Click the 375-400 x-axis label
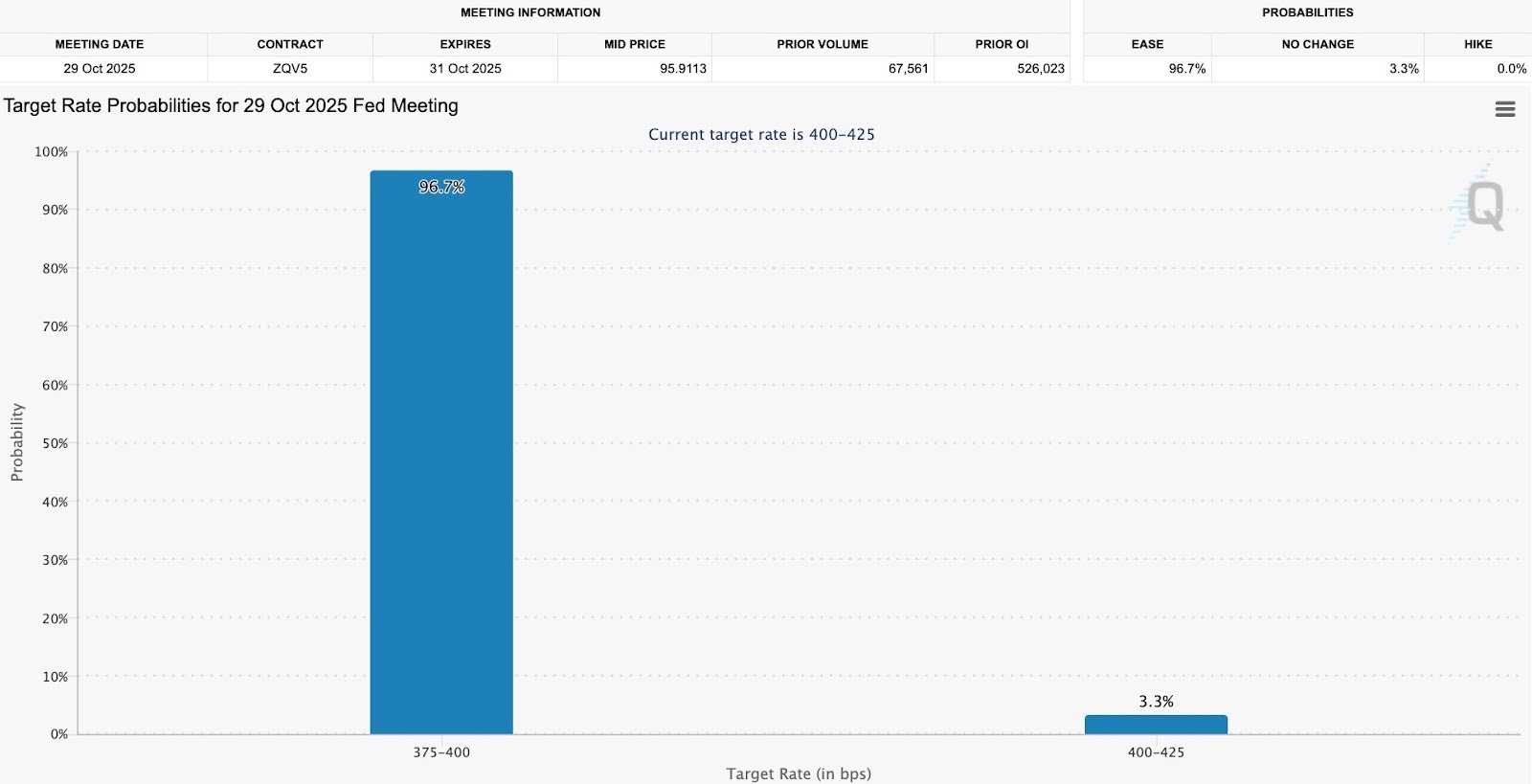Image resolution: width=1532 pixels, height=784 pixels. [x=441, y=752]
